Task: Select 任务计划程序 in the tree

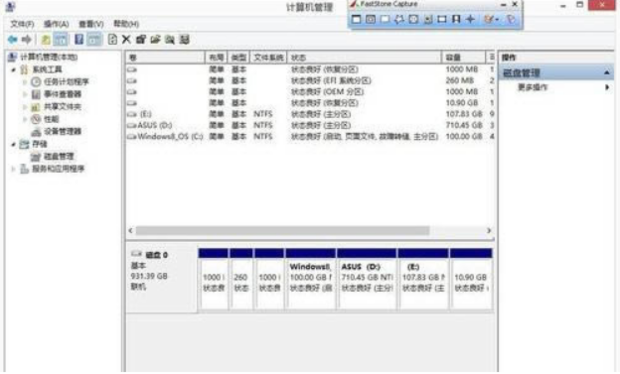Action: 66,82
